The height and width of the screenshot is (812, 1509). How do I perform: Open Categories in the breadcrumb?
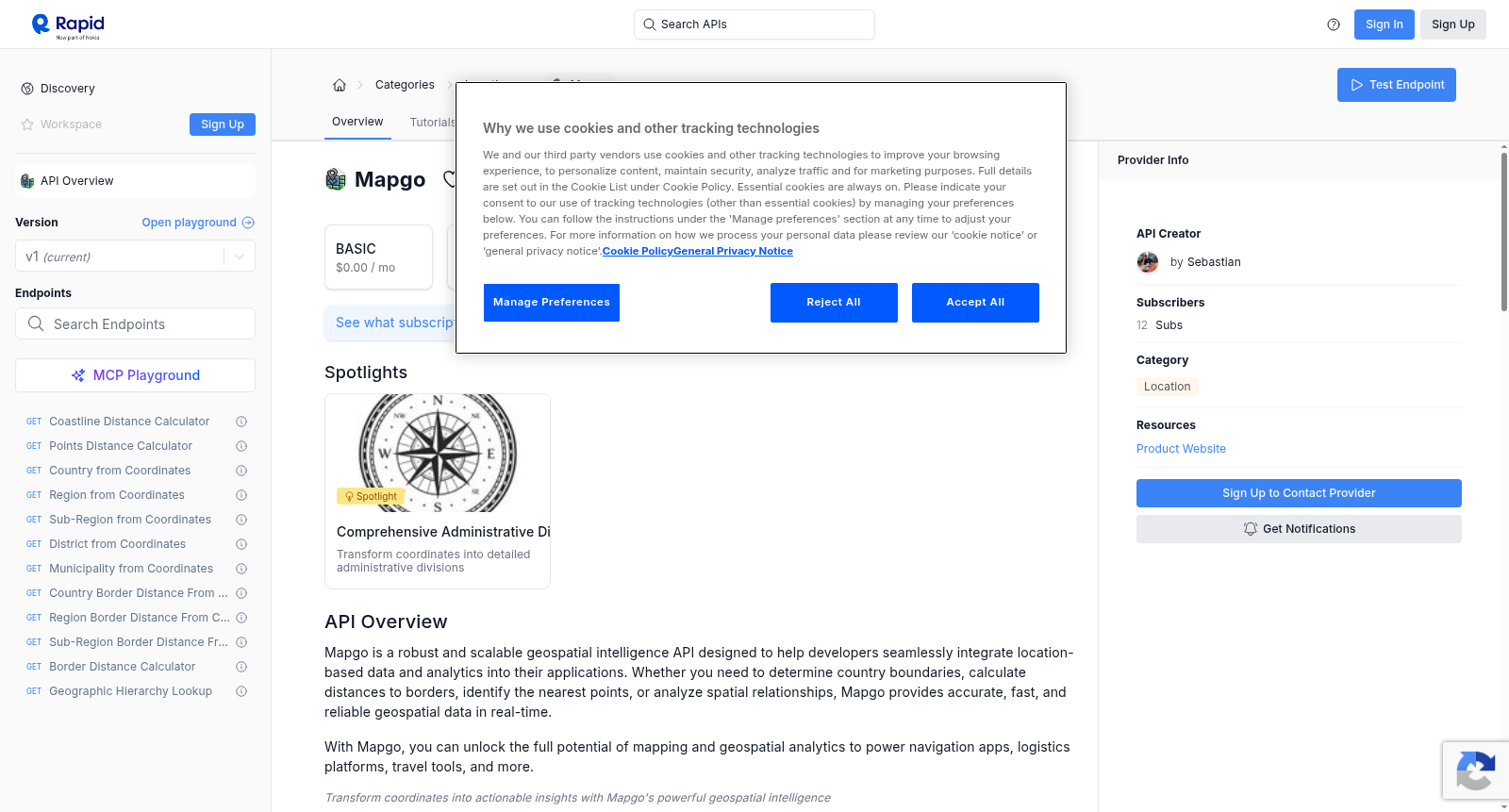click(x=405, y=85)
